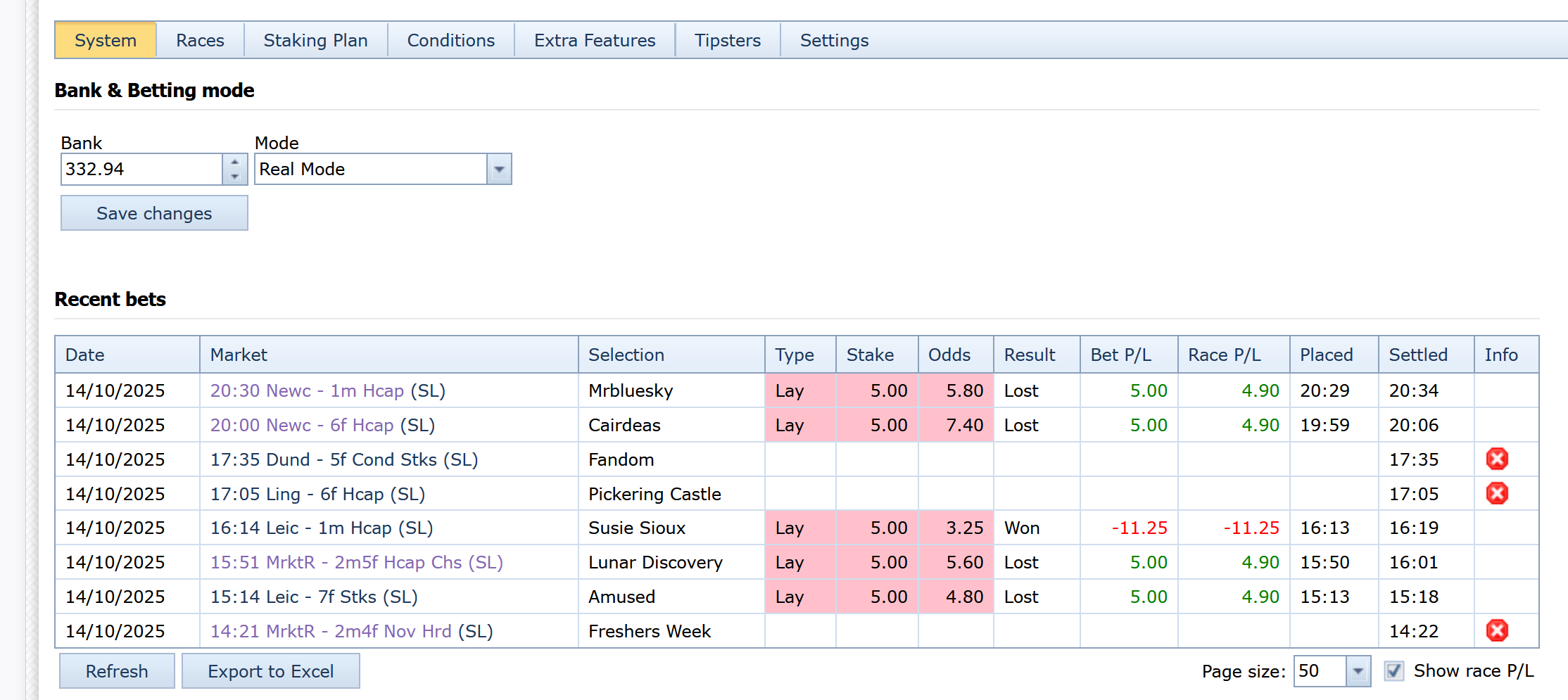Open the Mode dropdown

click(499, 170)
